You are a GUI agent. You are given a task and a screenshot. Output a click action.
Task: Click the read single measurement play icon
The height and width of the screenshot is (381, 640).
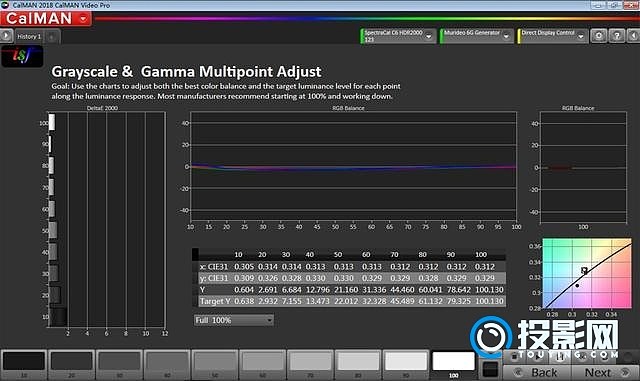(537, 356)
